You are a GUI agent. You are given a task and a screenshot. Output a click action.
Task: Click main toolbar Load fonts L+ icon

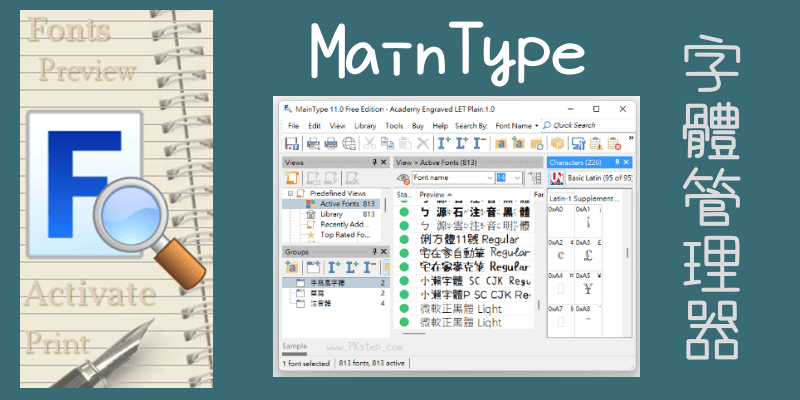(x=462, y=143)
